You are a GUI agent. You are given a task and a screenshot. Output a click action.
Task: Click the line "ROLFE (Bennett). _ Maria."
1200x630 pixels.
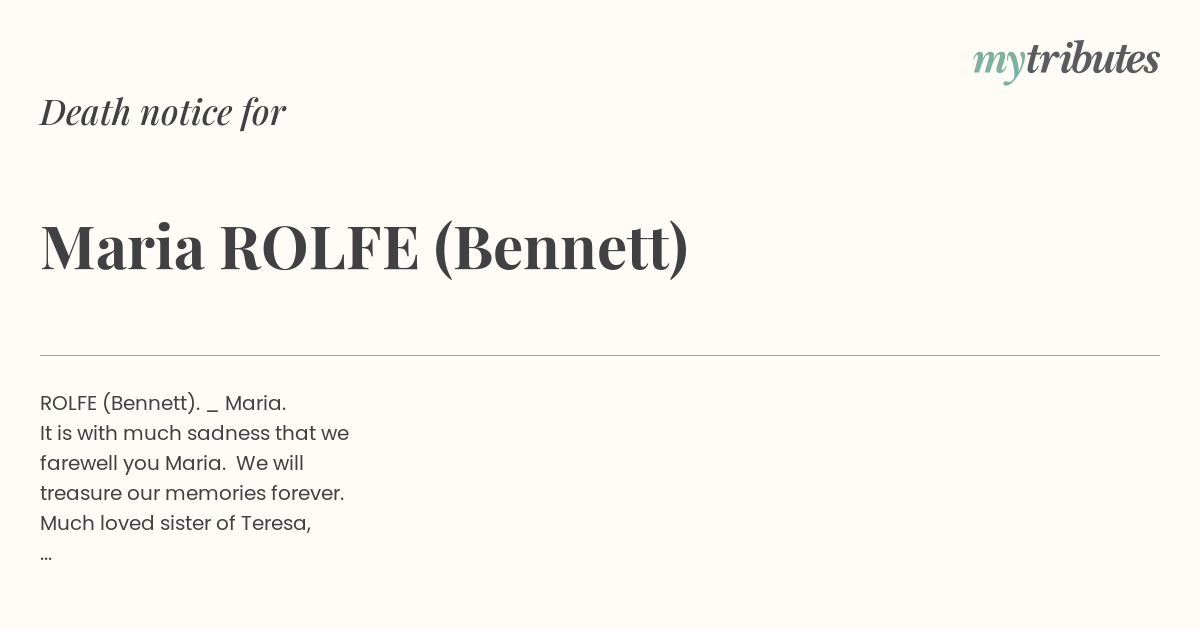[x=163, y=403]
